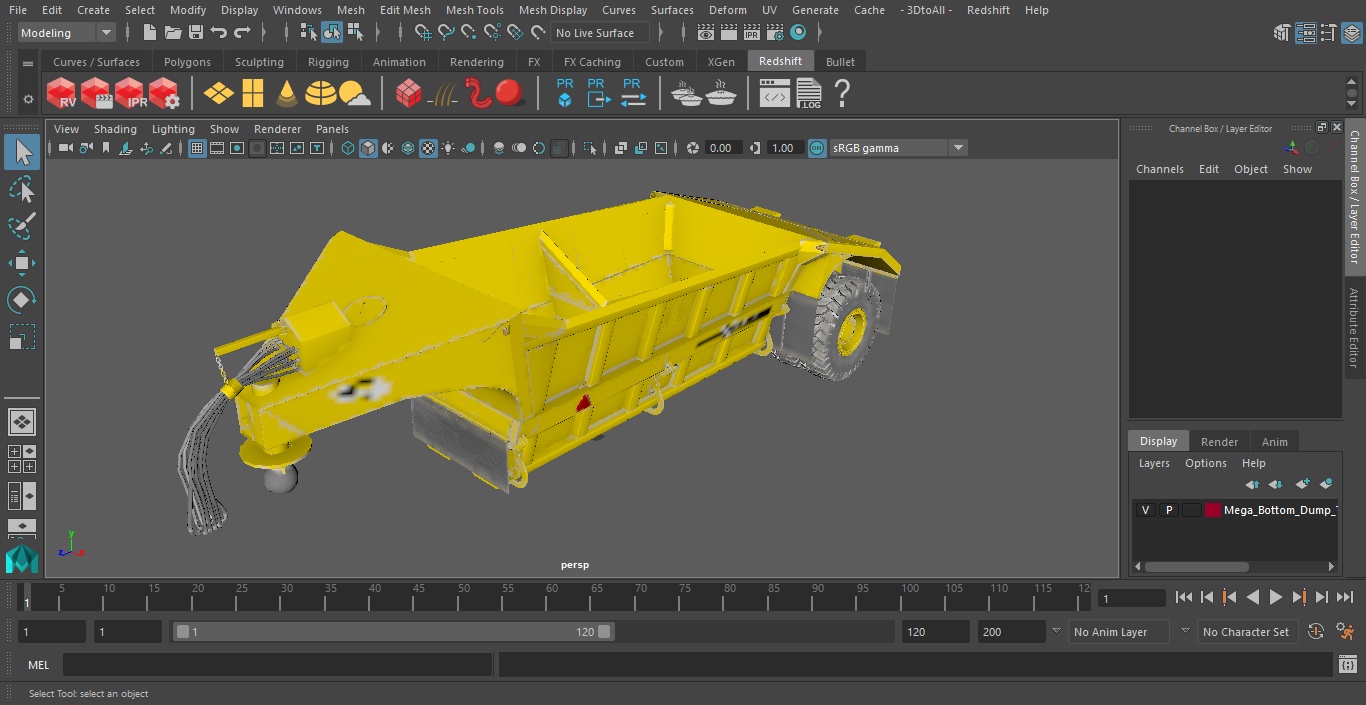
Task: Click the red sphere shelf icon
Action: pos(510,94)
